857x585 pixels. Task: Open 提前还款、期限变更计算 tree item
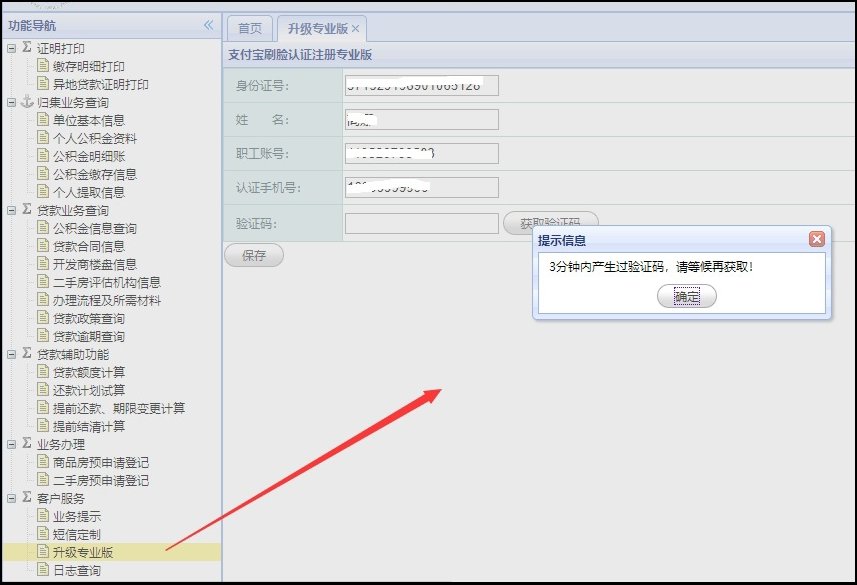(x=119, y=408)
